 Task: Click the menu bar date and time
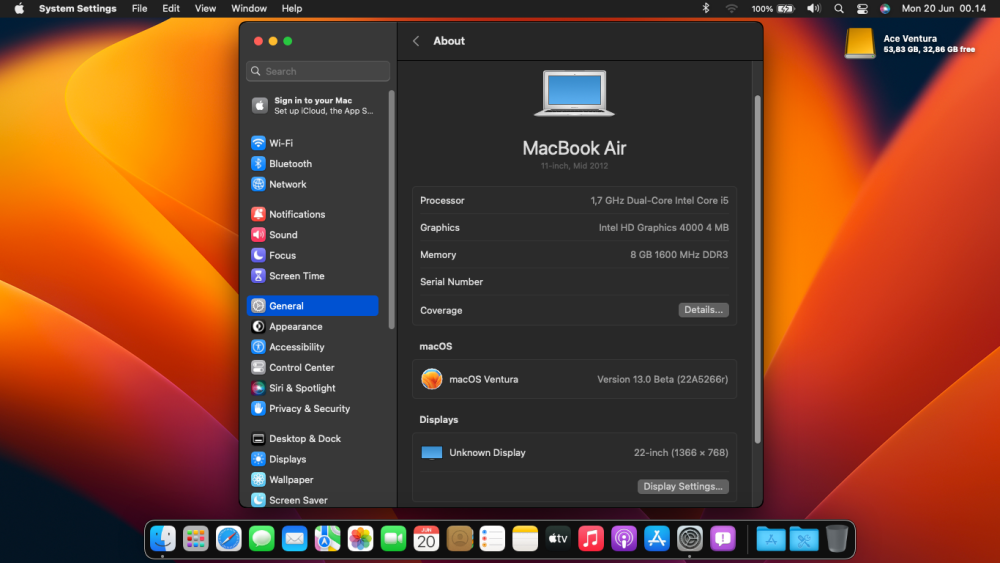point(943,8)
